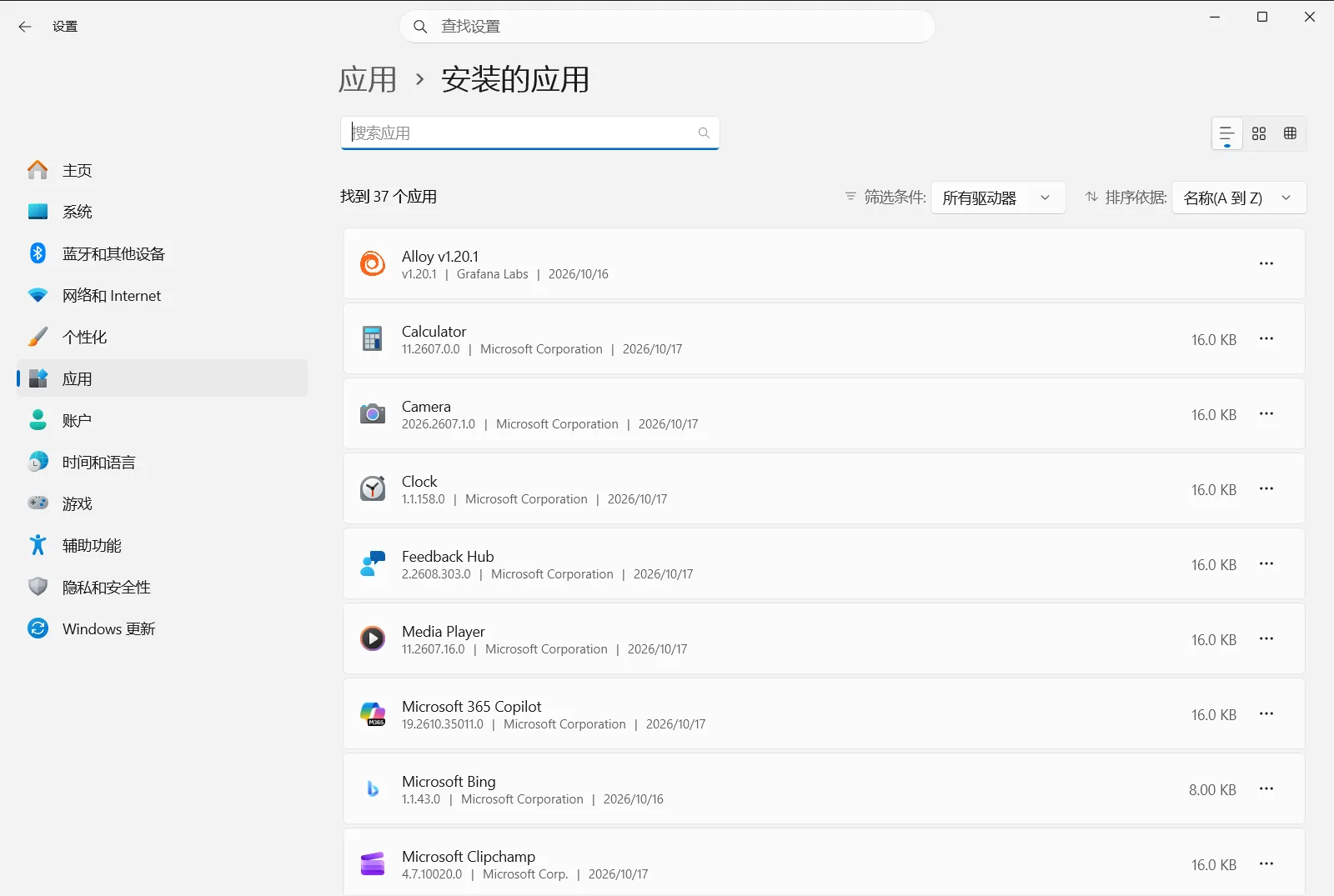Open more options for Alloy v1.20.1
The image size is (1334, 896).
(x=1266, y=263)
